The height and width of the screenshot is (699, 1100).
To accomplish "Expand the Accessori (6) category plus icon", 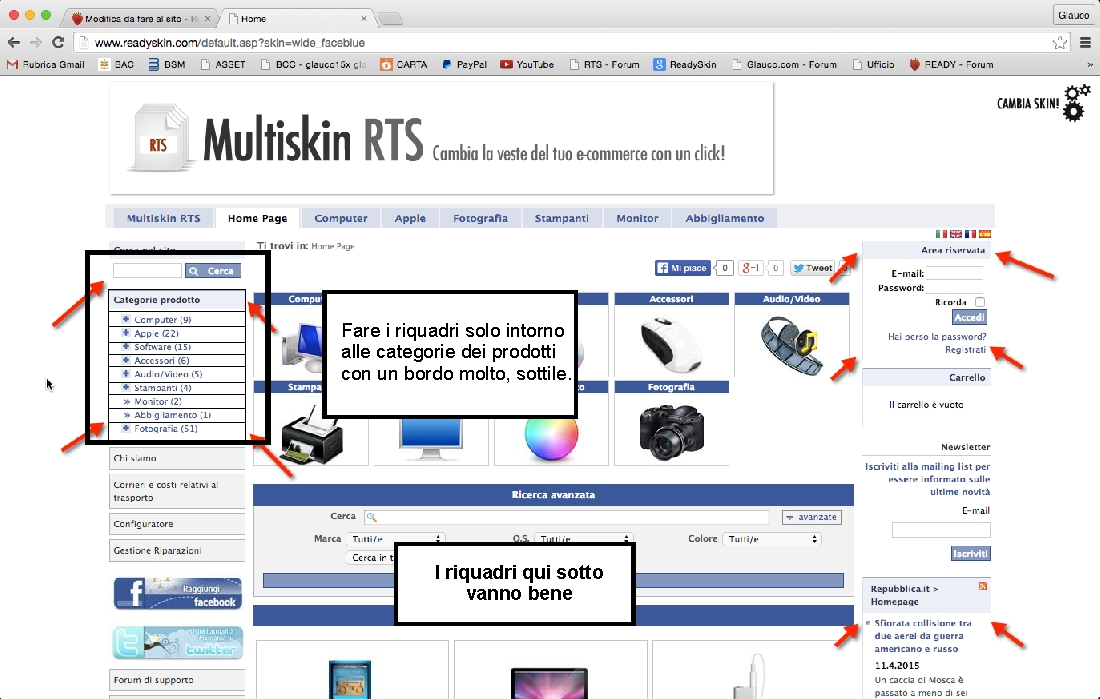I will click(126, 360).
